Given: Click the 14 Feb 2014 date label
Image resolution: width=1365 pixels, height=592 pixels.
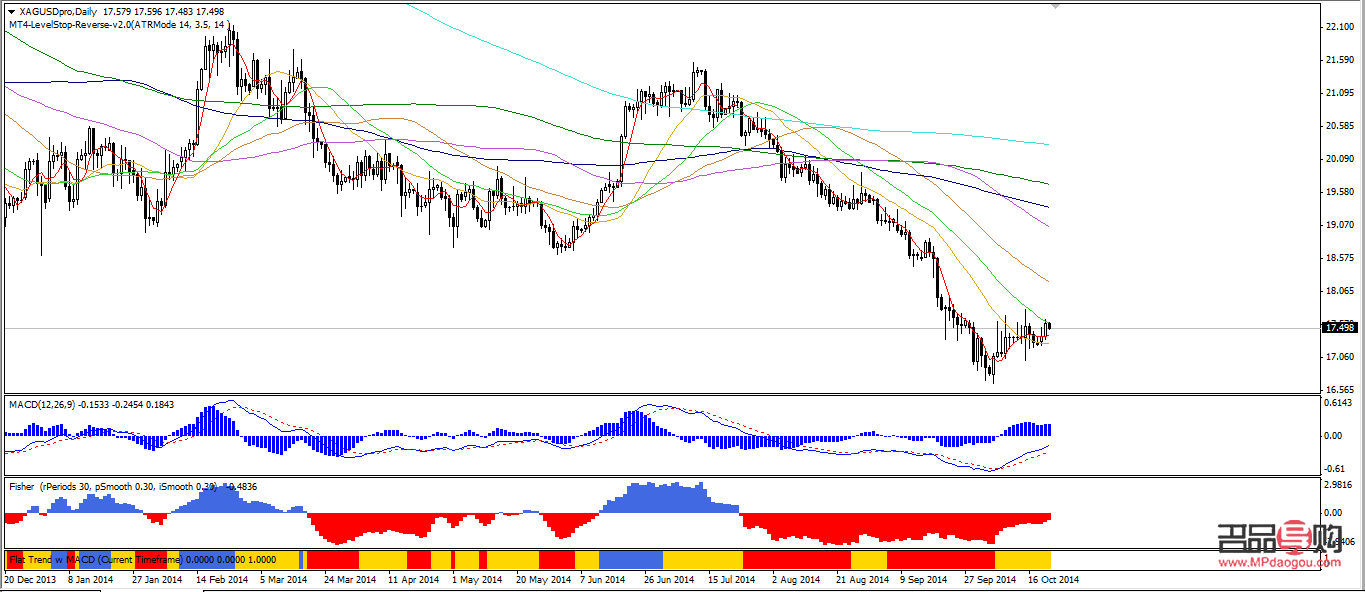Looking at the screenshot, I should (x=222, y=579).
